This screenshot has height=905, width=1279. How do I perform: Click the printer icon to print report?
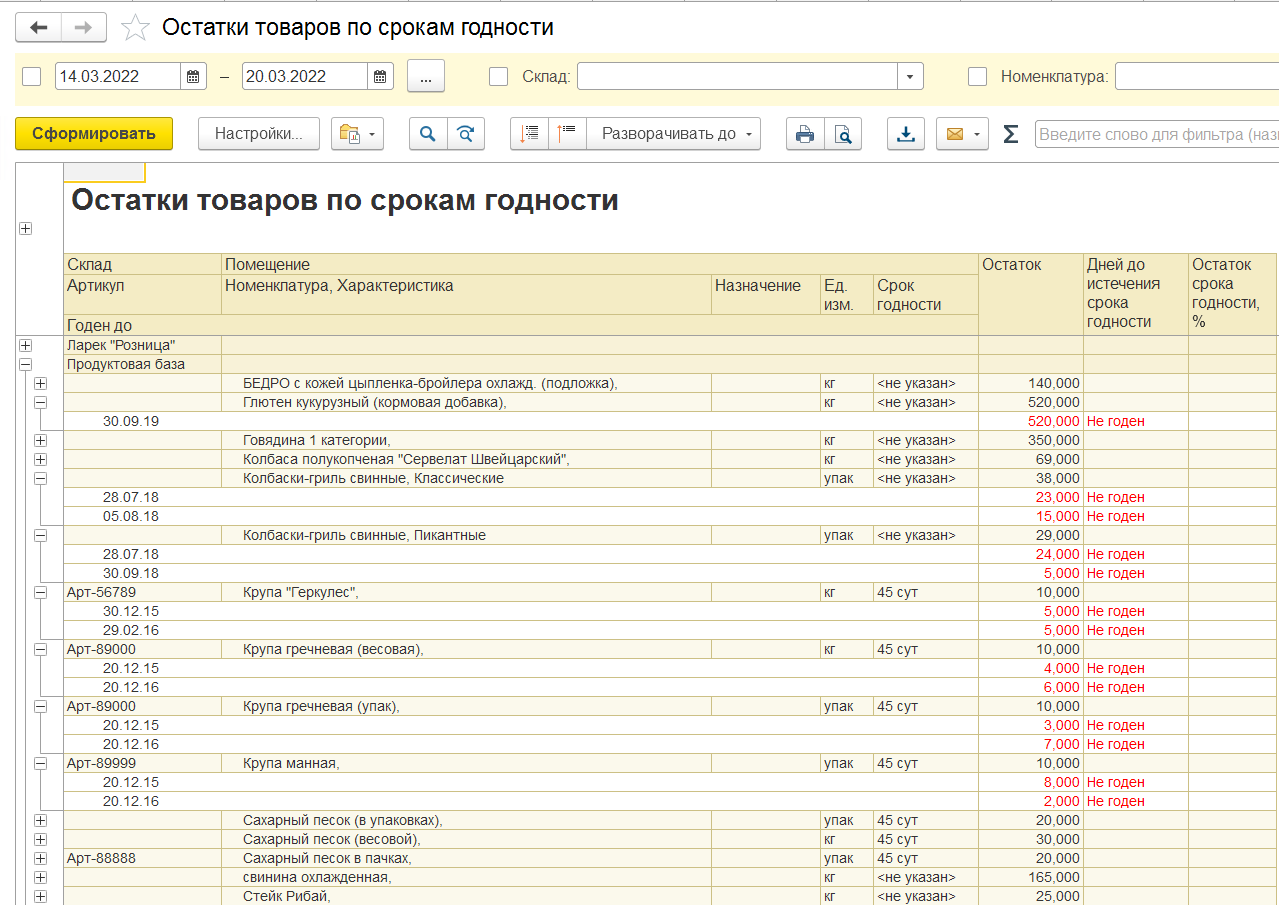pos(805,134)
